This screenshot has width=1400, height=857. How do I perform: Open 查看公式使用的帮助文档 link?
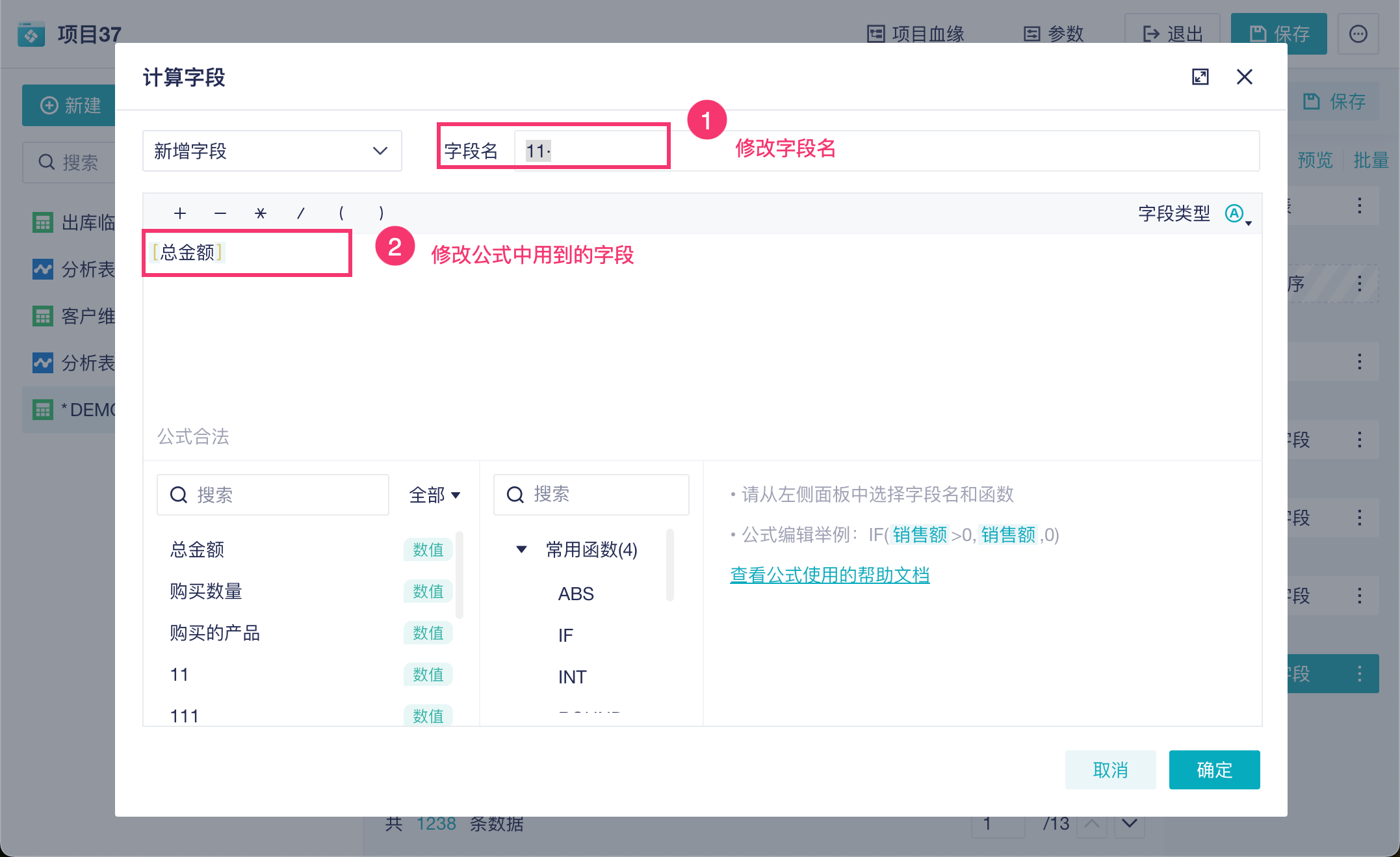tap(829, 575)
